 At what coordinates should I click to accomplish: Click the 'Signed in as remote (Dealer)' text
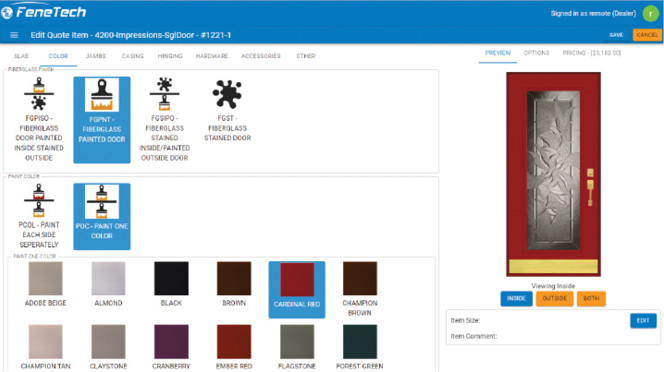[593, 14]
